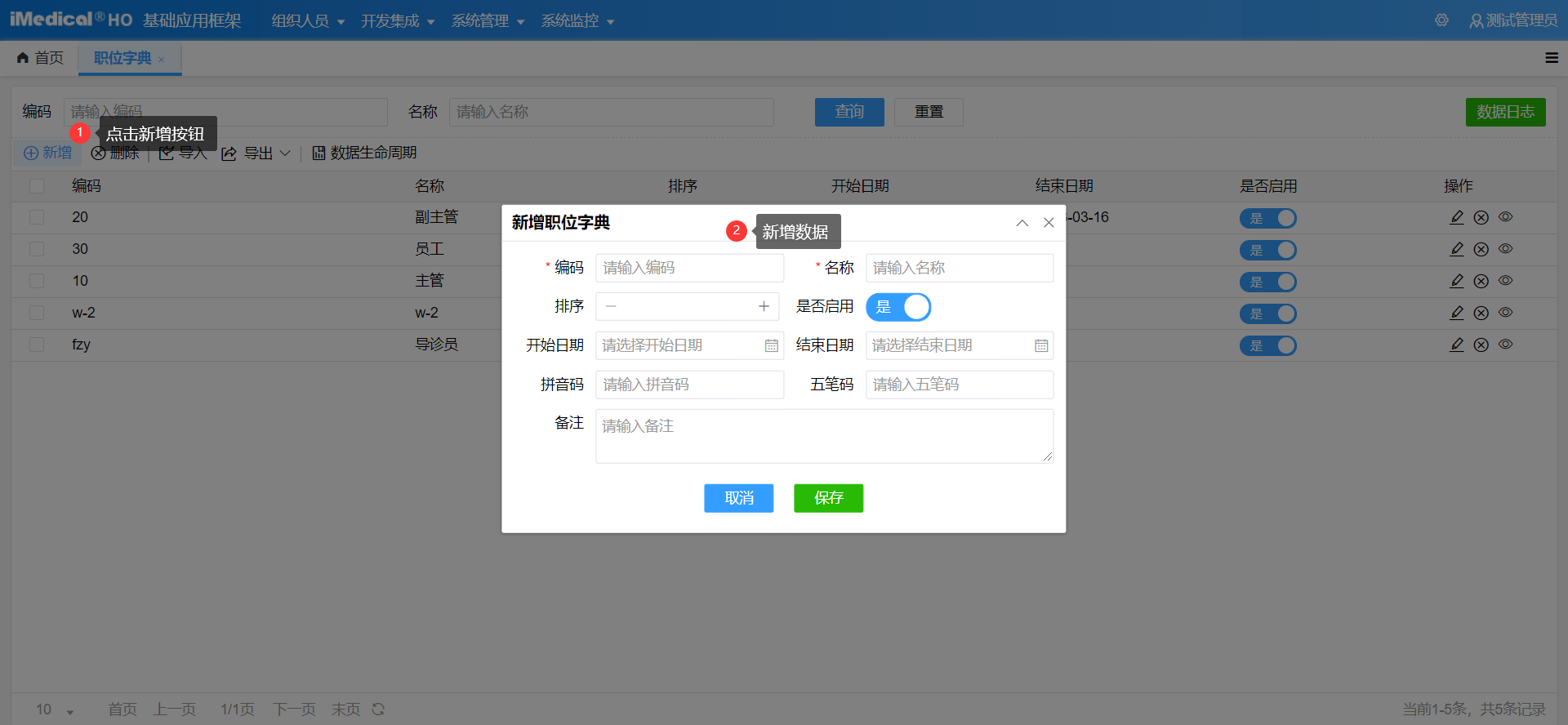The image size is (1568, 725).
Task: Click the 拼音码 input field
Action: [689, 385]
